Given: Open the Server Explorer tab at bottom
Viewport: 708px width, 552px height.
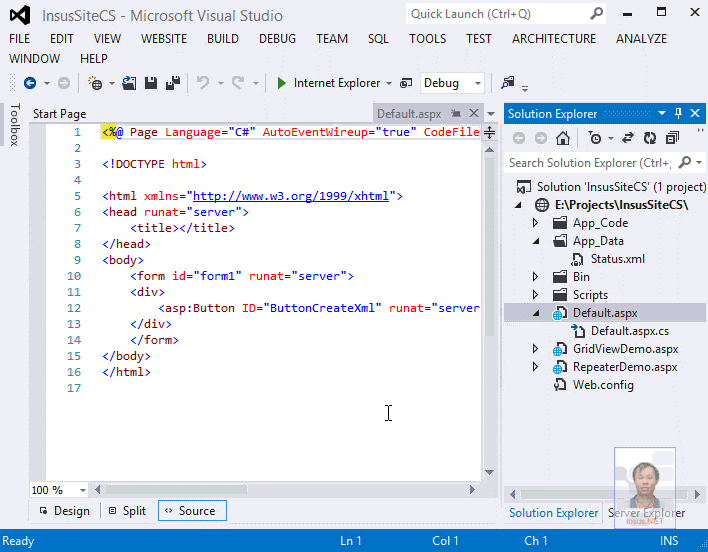Looking at the screenshot, I should pyautogui.click(x=647, y=513).
